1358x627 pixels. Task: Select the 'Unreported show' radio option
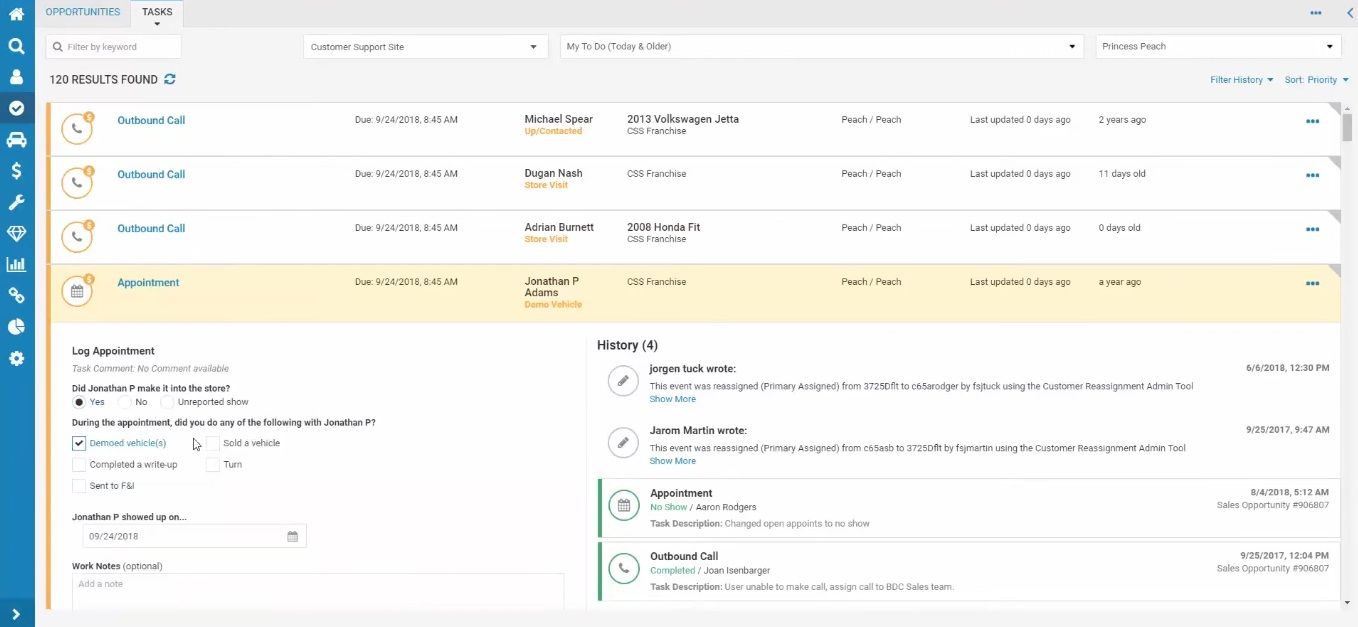(x=167, y=402)
